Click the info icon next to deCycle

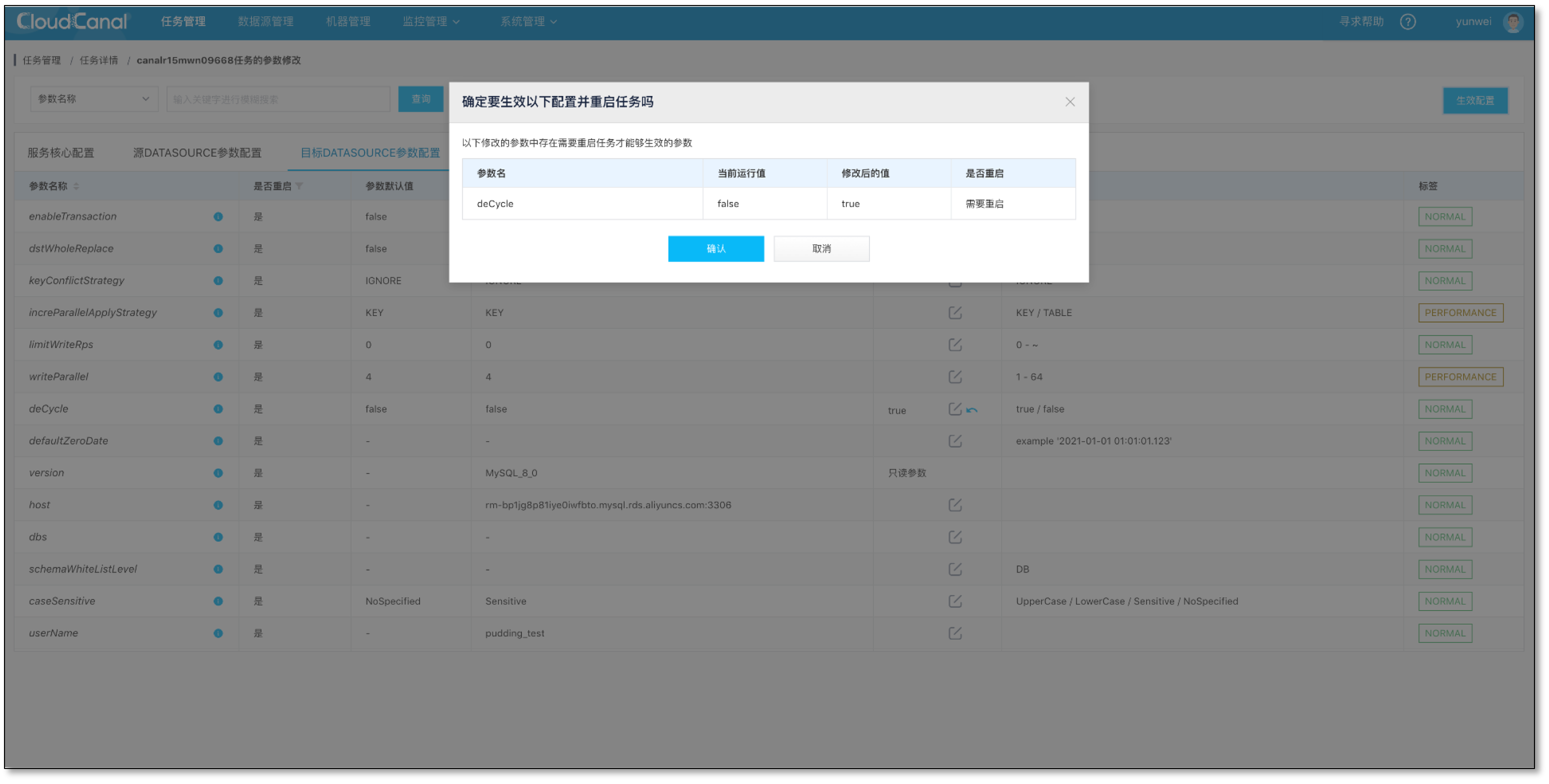(x=217, y=409)
